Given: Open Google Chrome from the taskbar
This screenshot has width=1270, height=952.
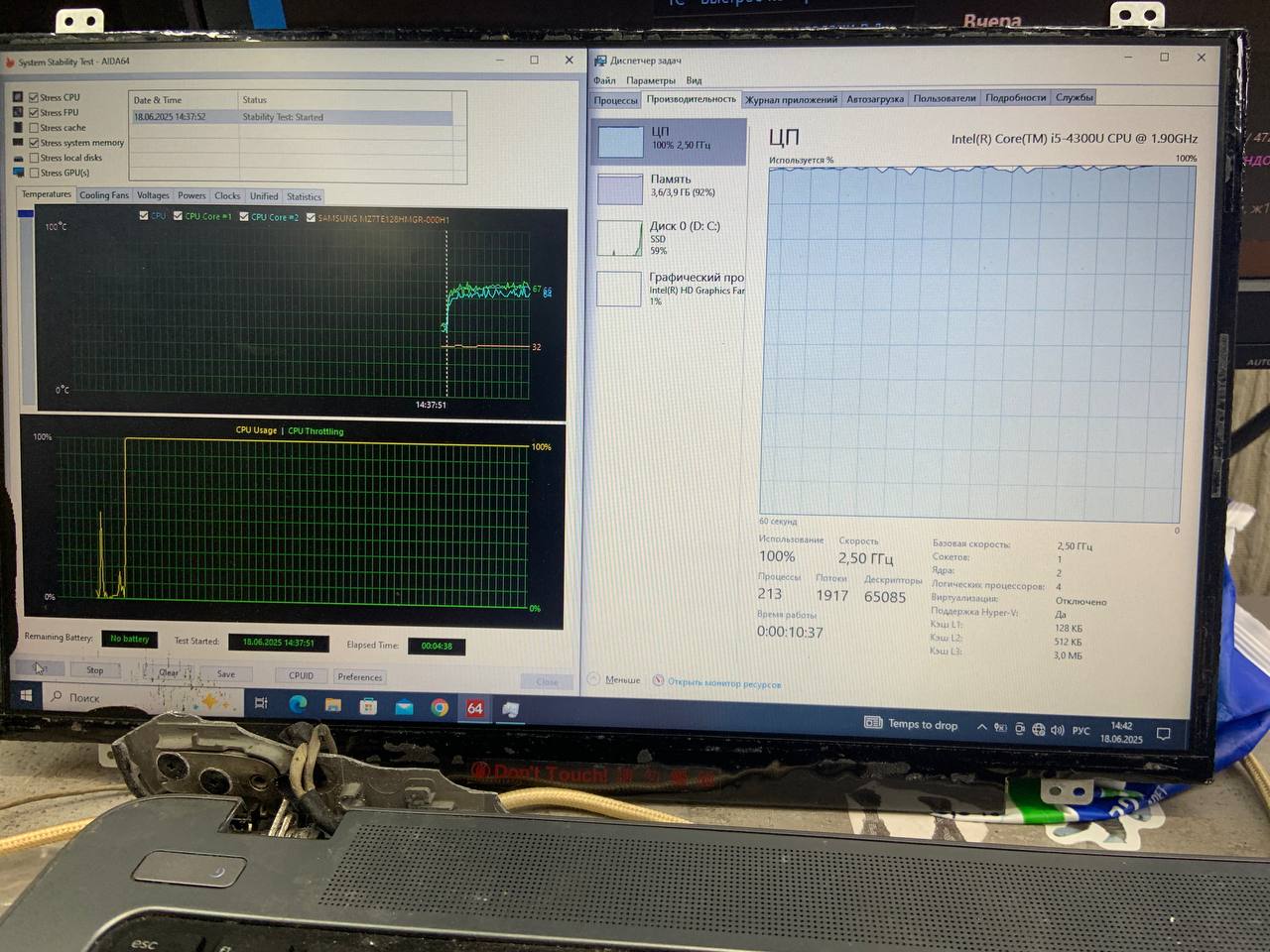Looking at the screenshot, I should pyautogui.click(x=440, y=707).
